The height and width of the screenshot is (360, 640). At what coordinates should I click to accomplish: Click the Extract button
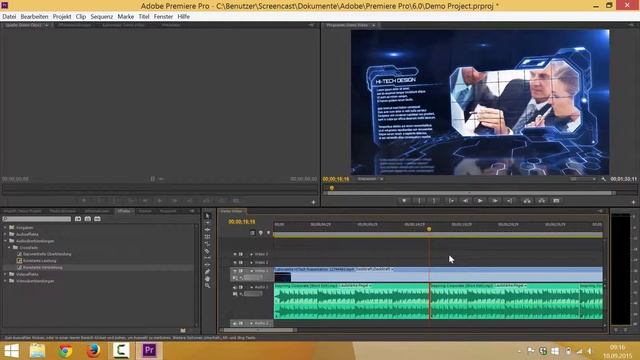(x=542, y=201)
